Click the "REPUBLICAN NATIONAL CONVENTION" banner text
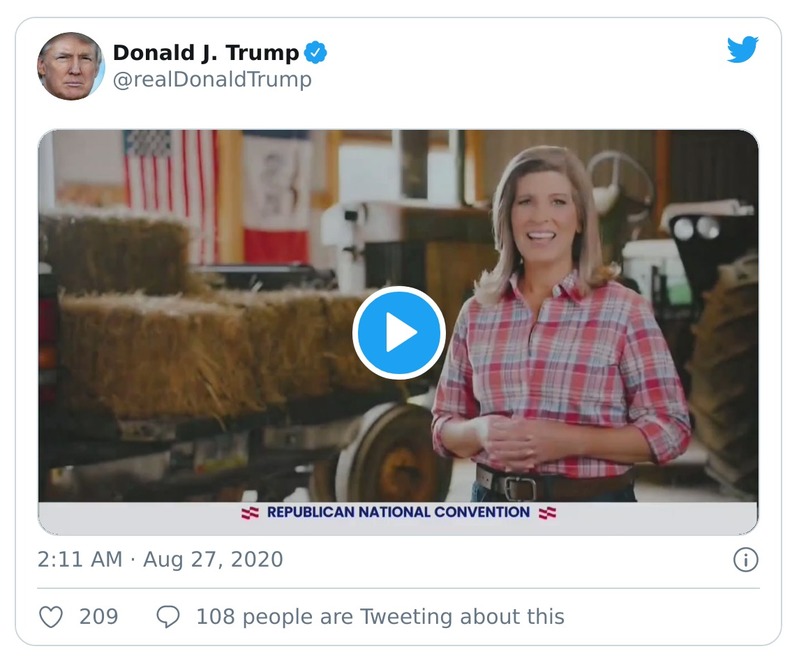 pyautogui.click(x=399, y=513)
